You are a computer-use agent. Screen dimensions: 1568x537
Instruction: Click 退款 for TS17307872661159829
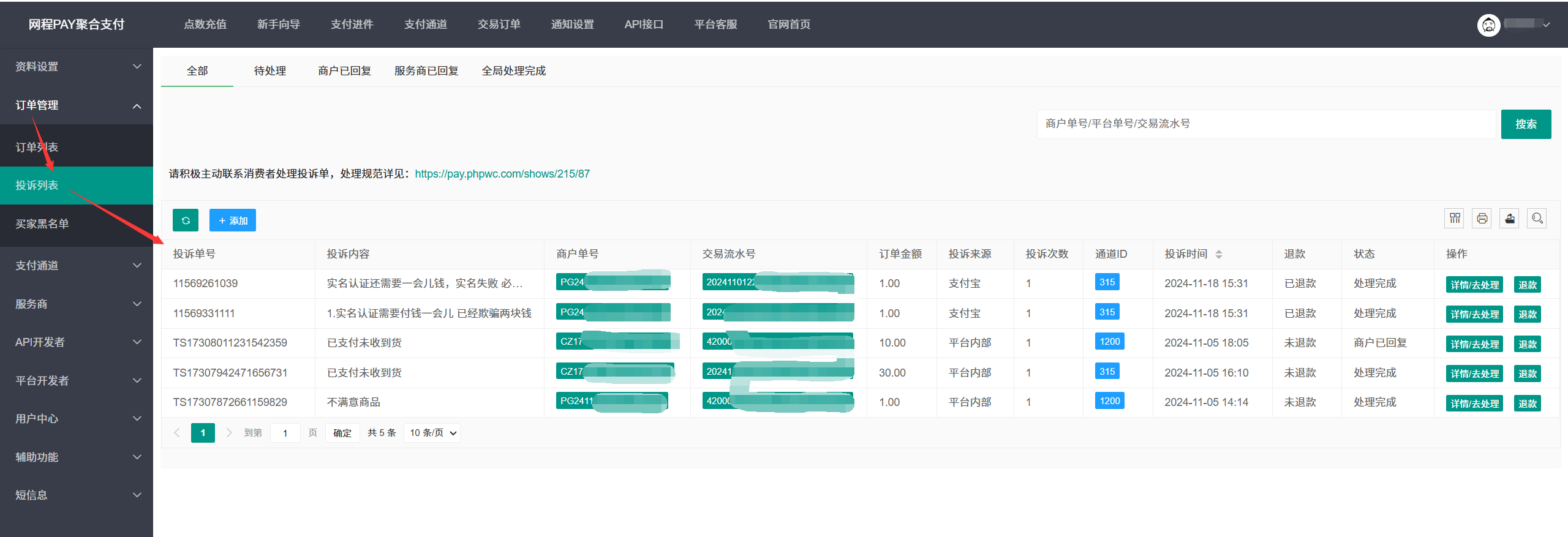[x=1527, y=404]
